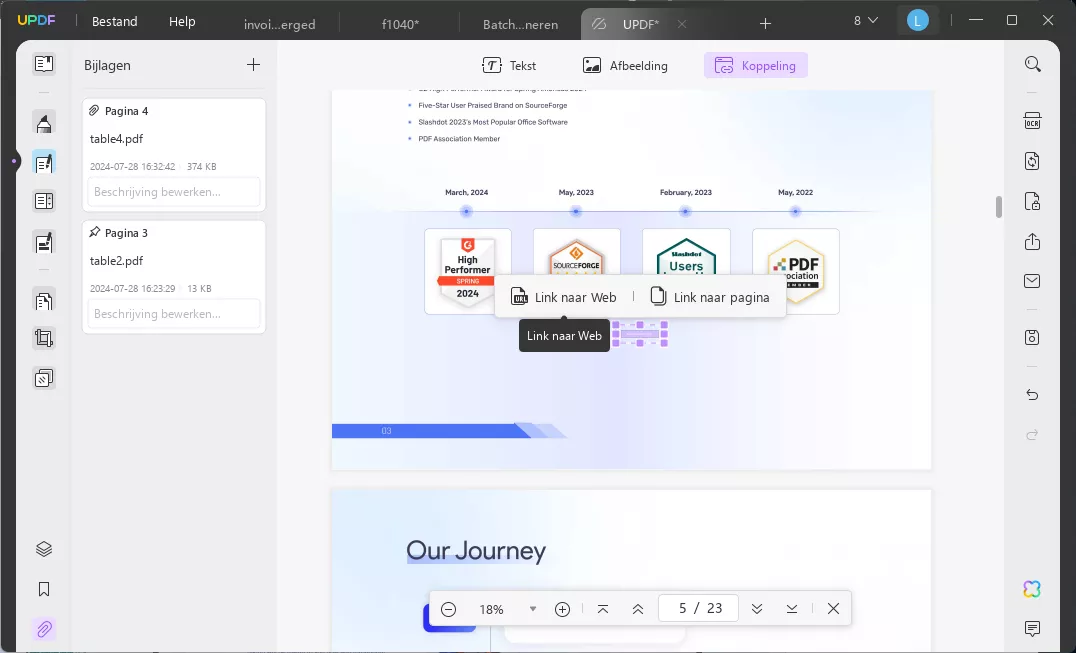This screenshot has width=1076, height=653.
Task: Open the Bookmarks panel icon
Action: 44,589
